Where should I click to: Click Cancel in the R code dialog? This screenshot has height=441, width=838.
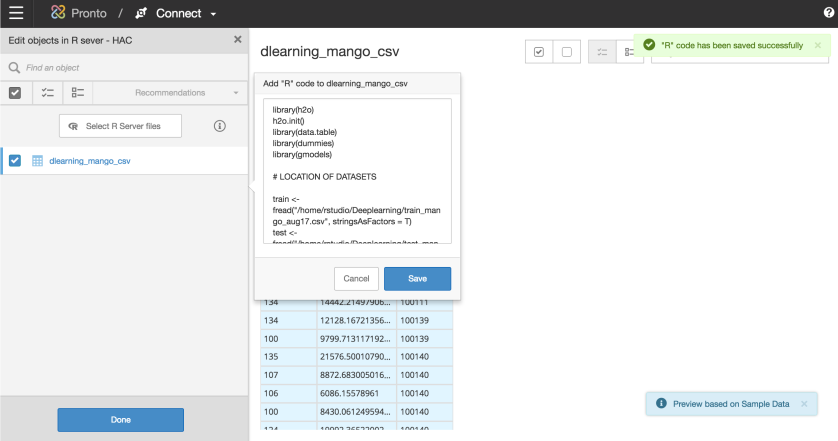point(356,278)
